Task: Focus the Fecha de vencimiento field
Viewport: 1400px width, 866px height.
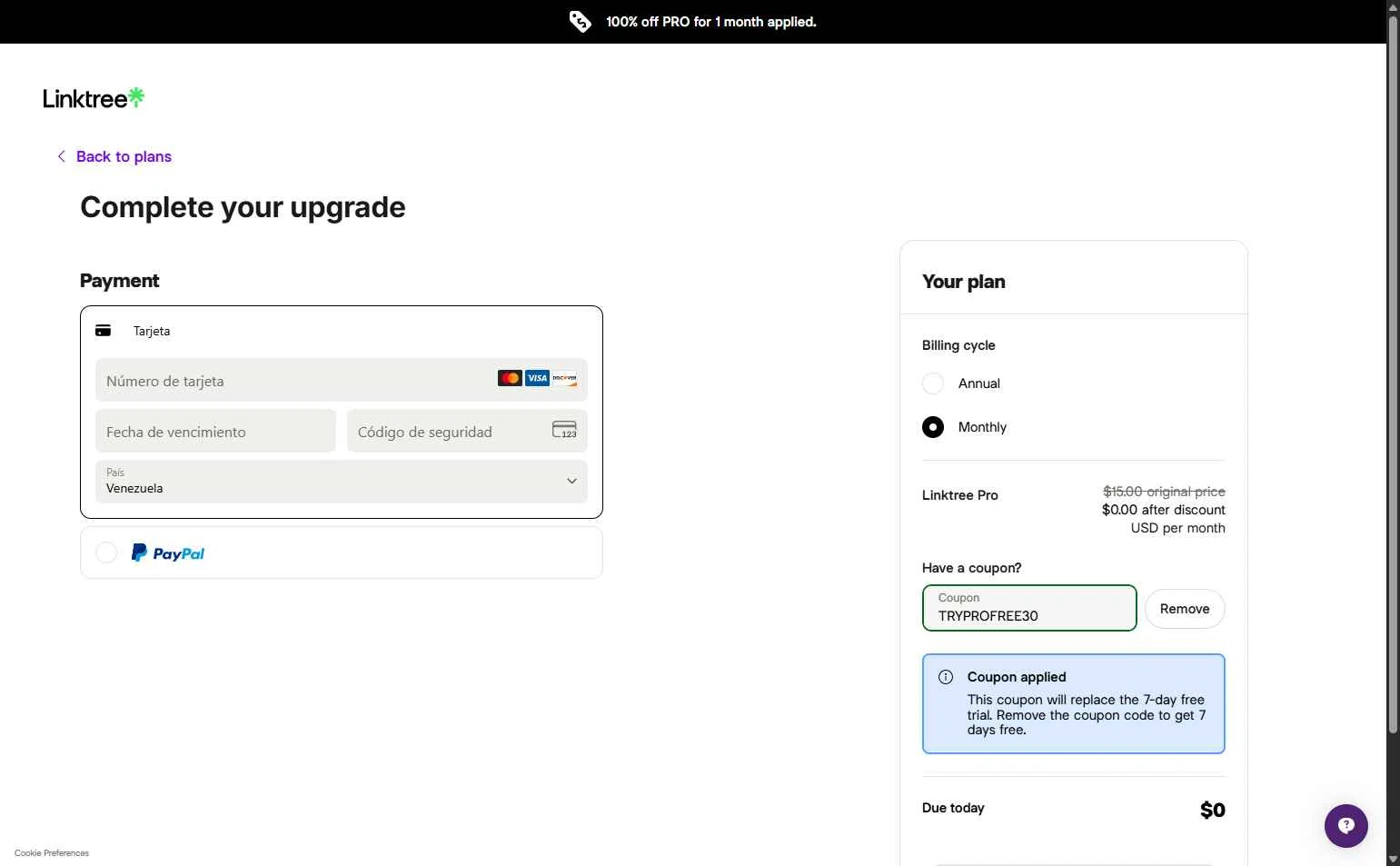Action: tap(215, 431)
